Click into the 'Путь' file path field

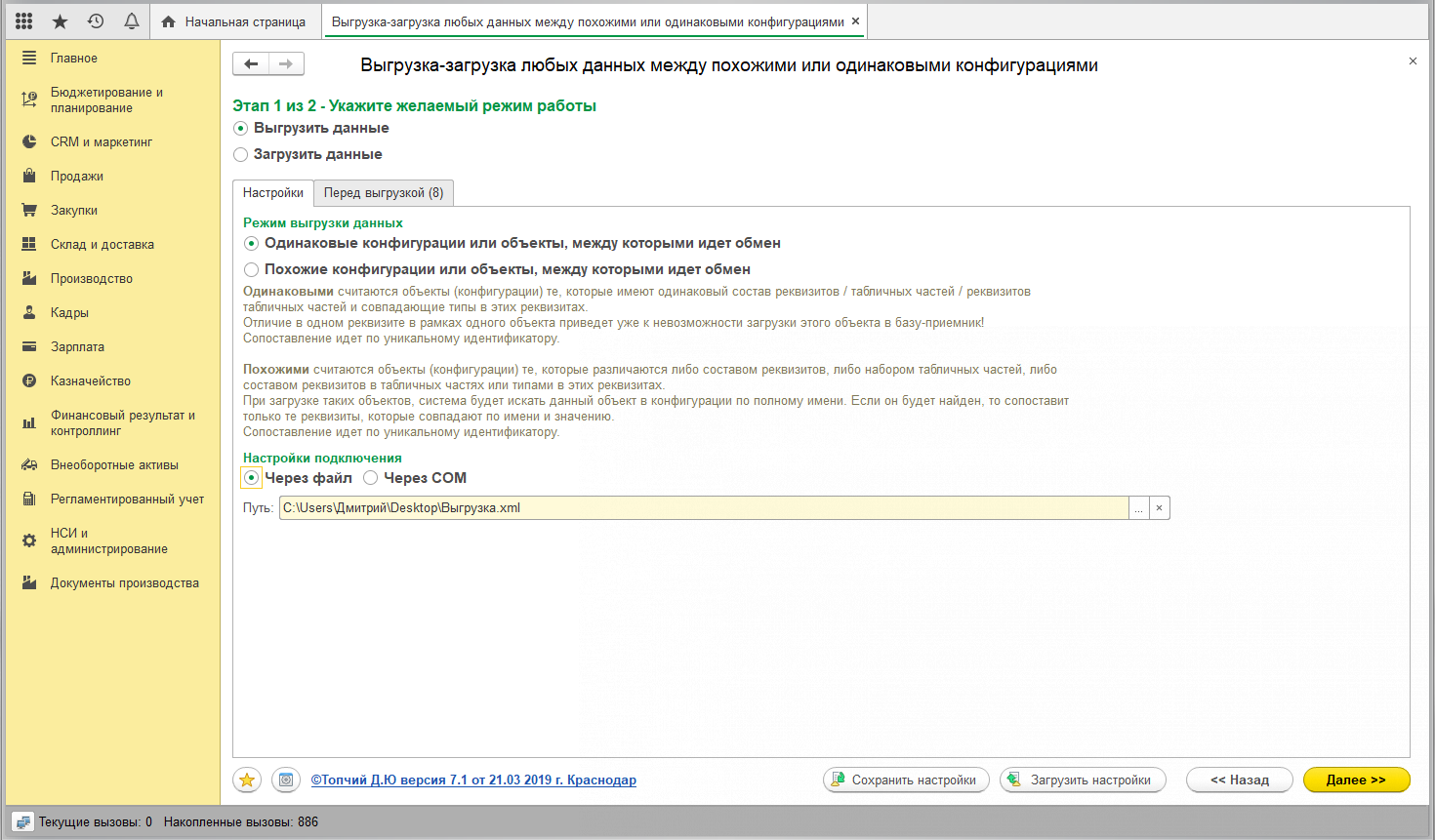tap(703, 508)
